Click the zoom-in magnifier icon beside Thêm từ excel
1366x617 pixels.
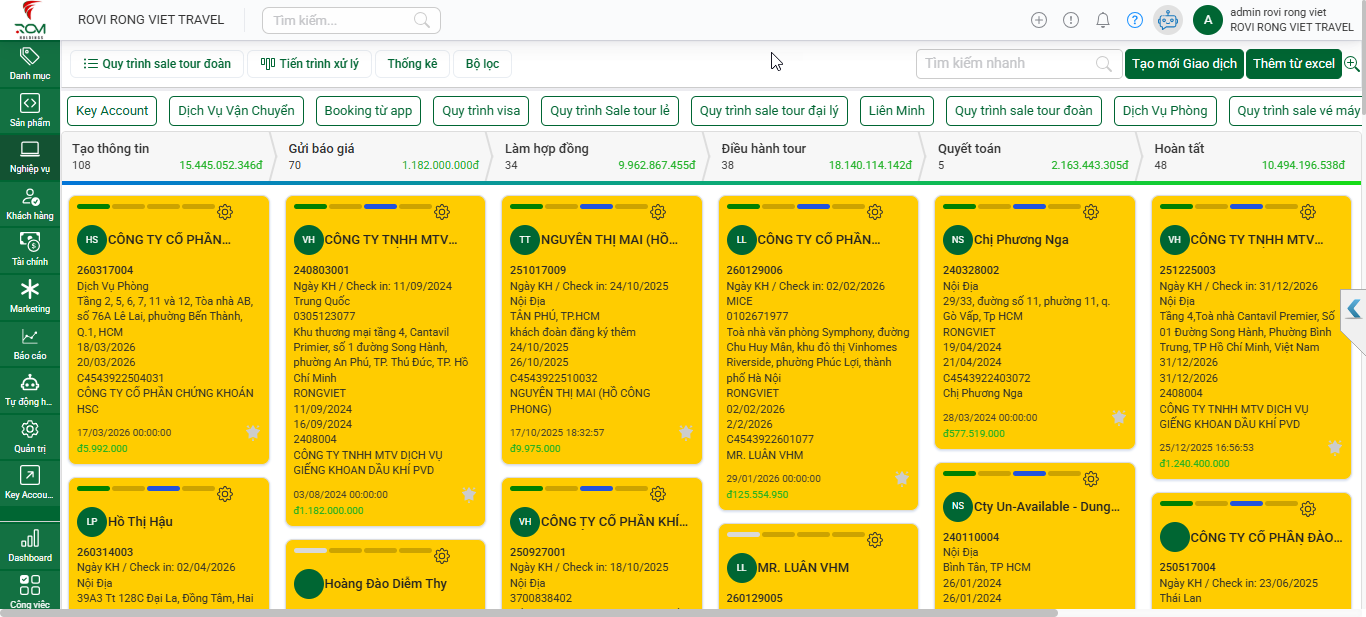coord(1352,64)
